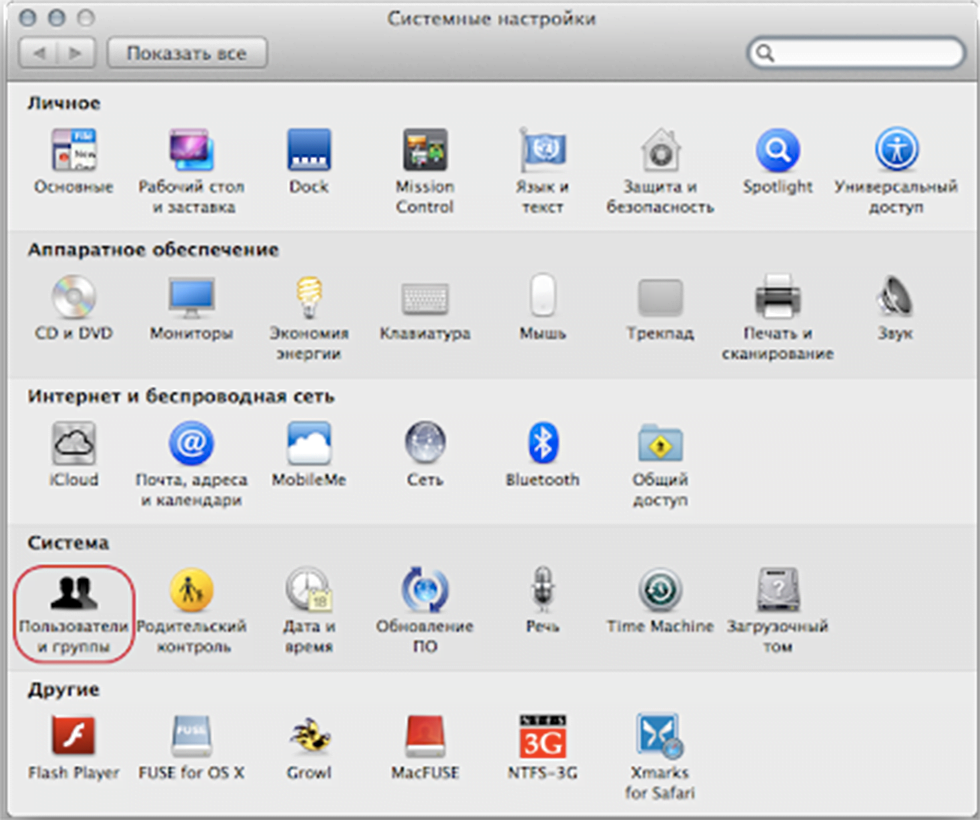Go back with the left arrow button

point(39,53)
